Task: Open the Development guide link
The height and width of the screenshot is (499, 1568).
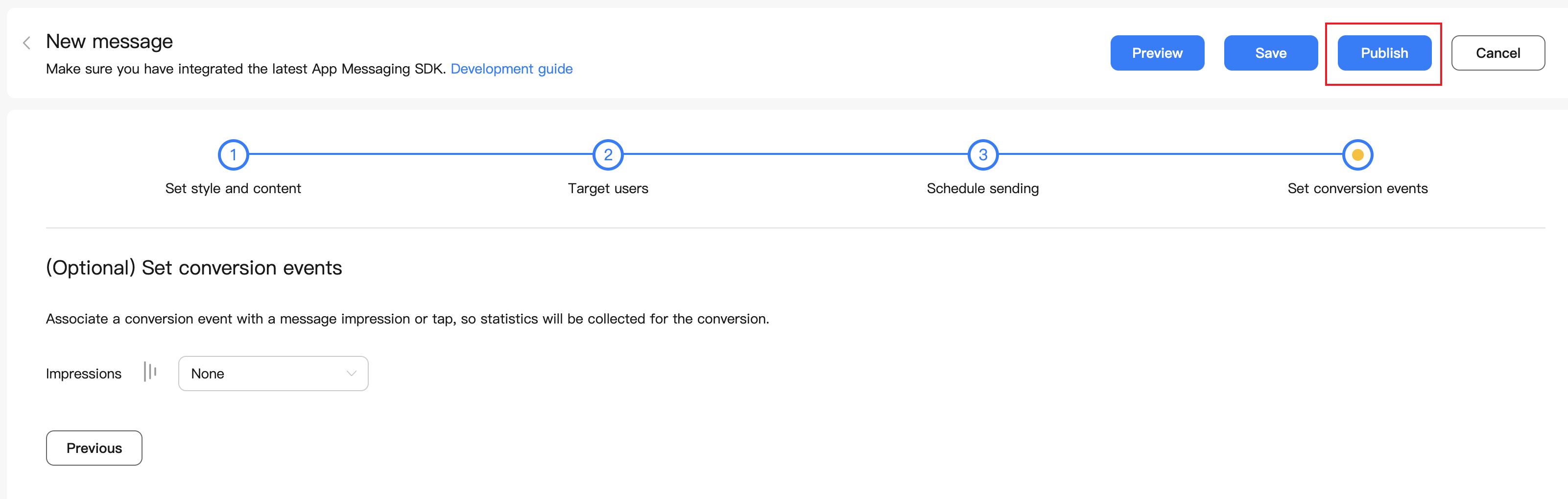Action: [x=511, y=69]
